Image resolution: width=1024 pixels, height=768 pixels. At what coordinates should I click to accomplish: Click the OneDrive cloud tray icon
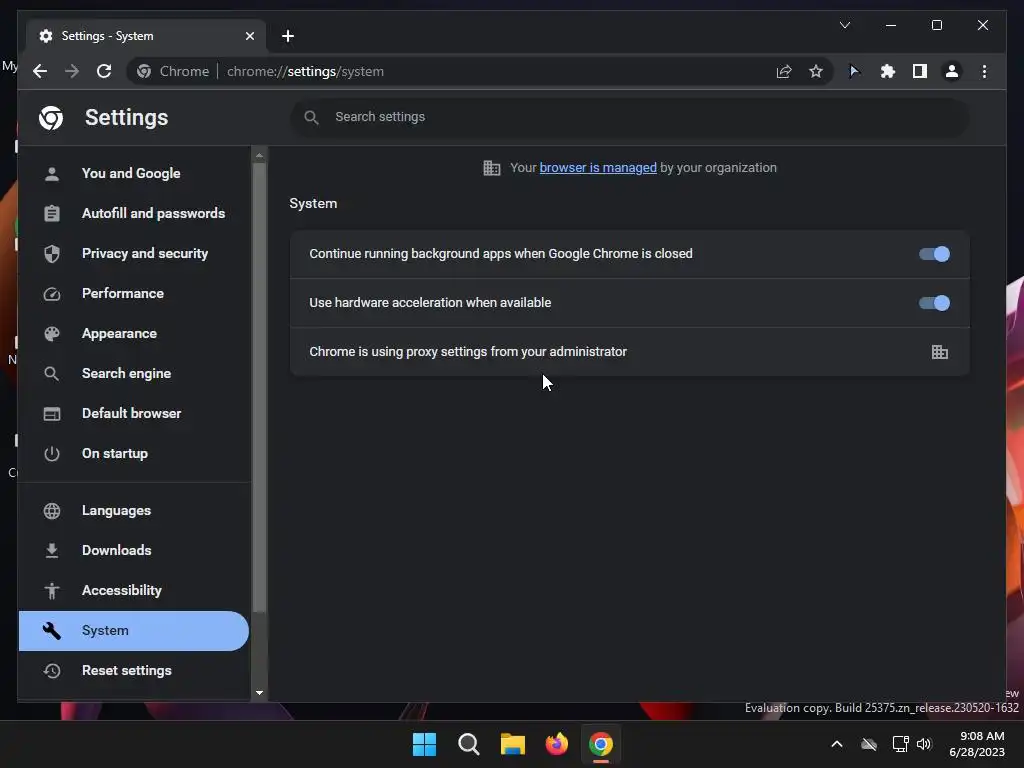coord(869,744)
